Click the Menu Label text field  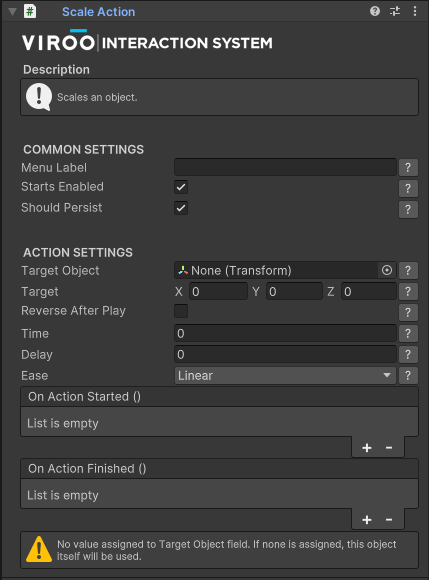285,167
